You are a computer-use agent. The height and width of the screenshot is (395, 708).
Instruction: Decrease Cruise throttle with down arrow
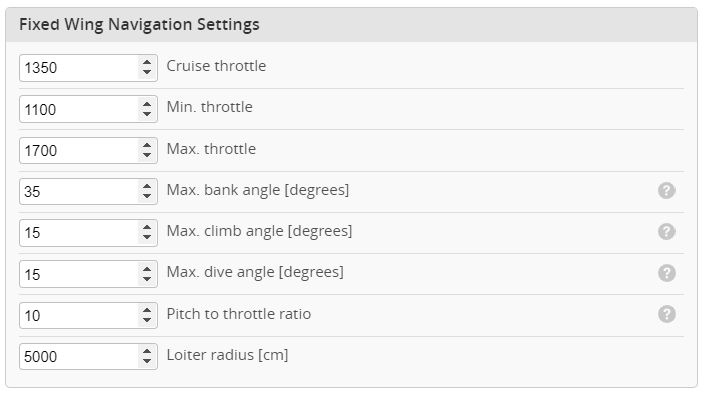147,73
